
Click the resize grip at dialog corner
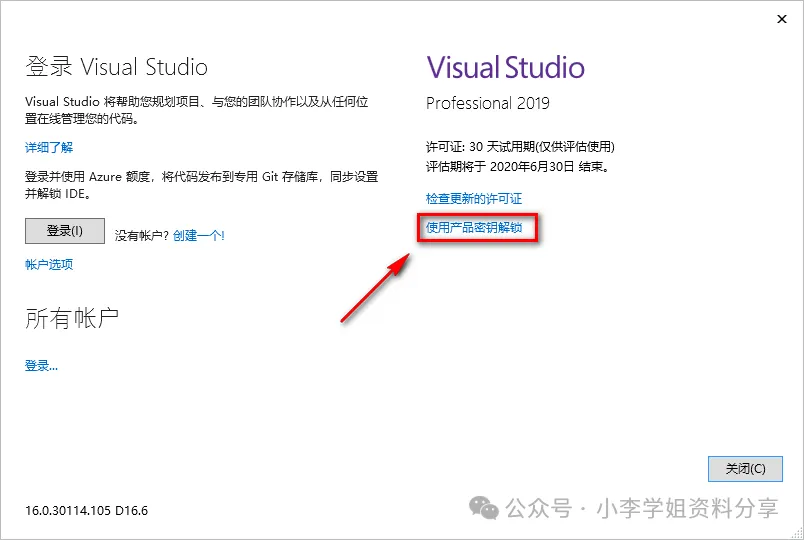coord(796,533)
